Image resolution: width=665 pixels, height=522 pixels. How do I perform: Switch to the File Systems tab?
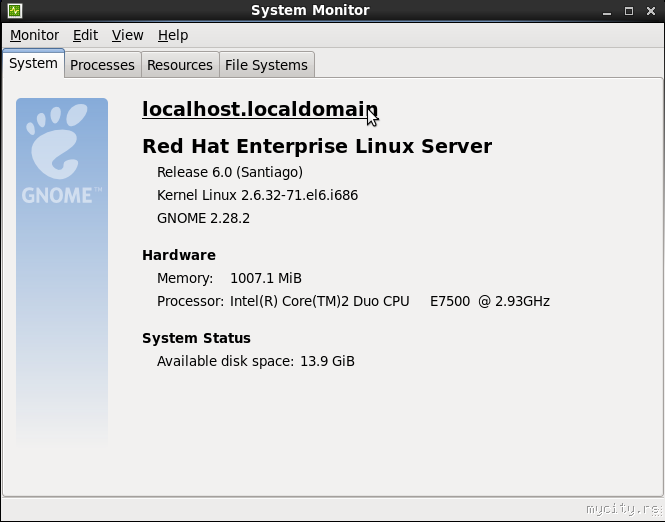pyautogui.click(x=266, y=65)
